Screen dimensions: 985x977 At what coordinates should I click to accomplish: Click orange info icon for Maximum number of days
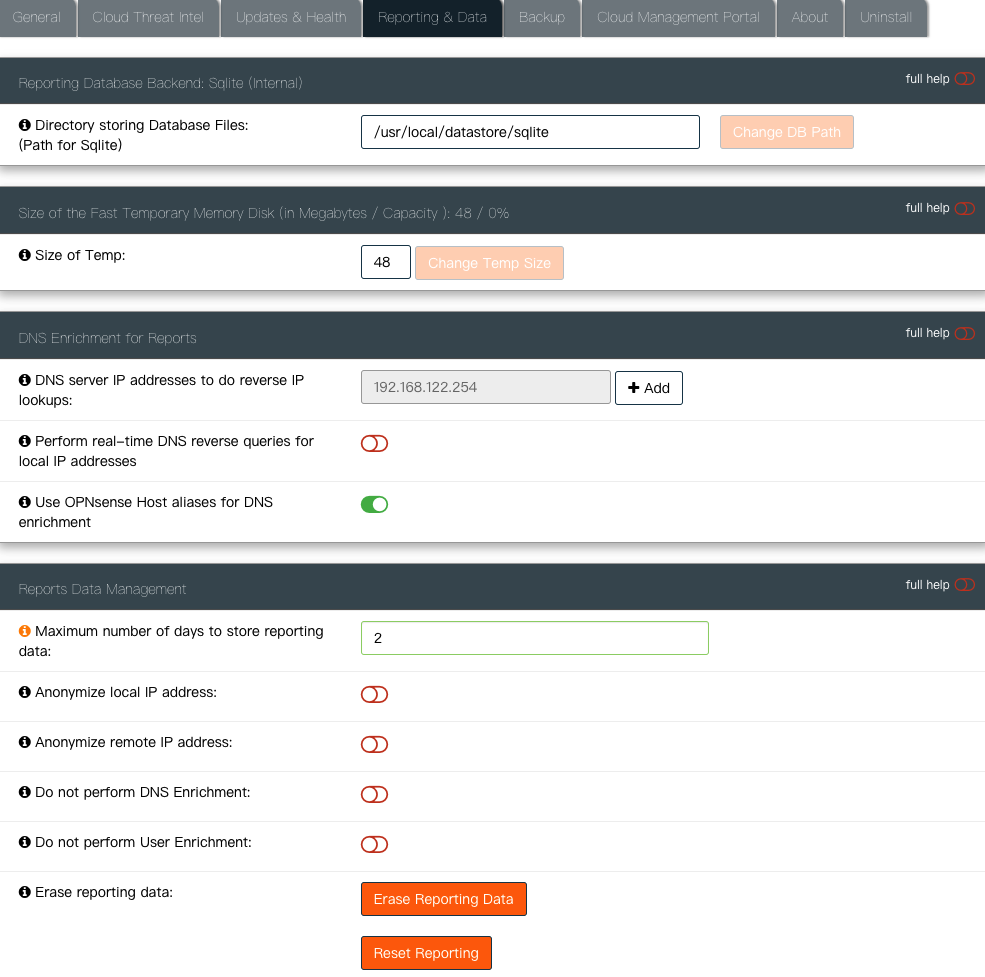(x=25, y=632)
